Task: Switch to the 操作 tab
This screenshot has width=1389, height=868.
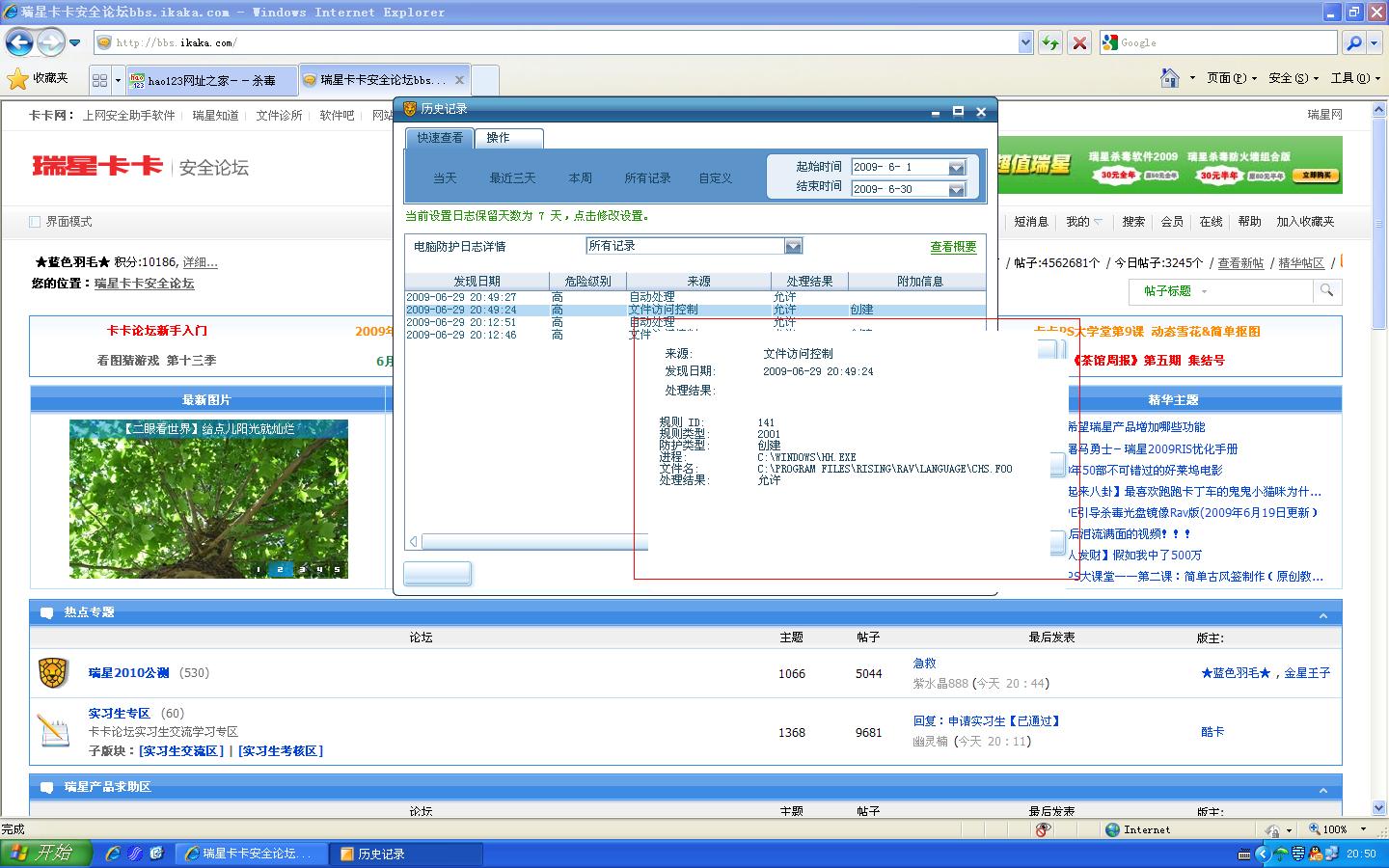Action: click(x=508, y=138)
